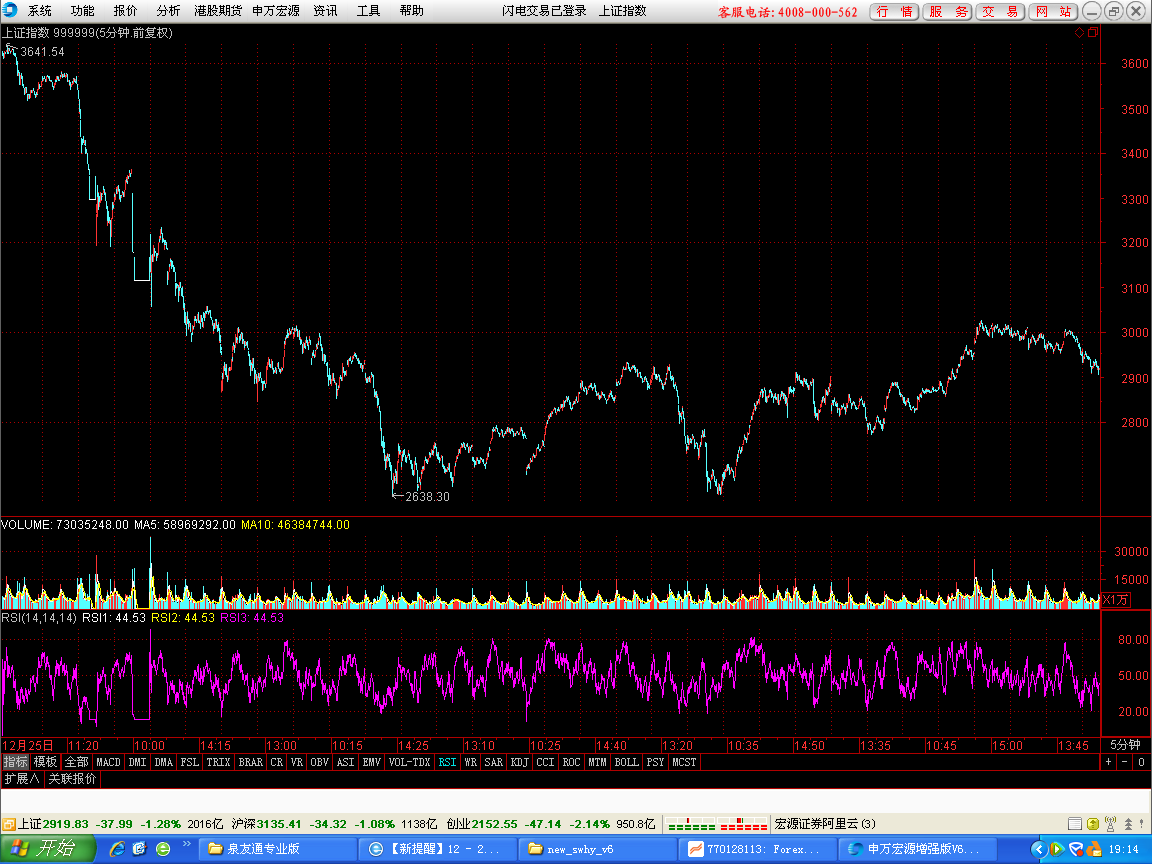
Task: Select the DMI indicator
Action: pos(137,762)
